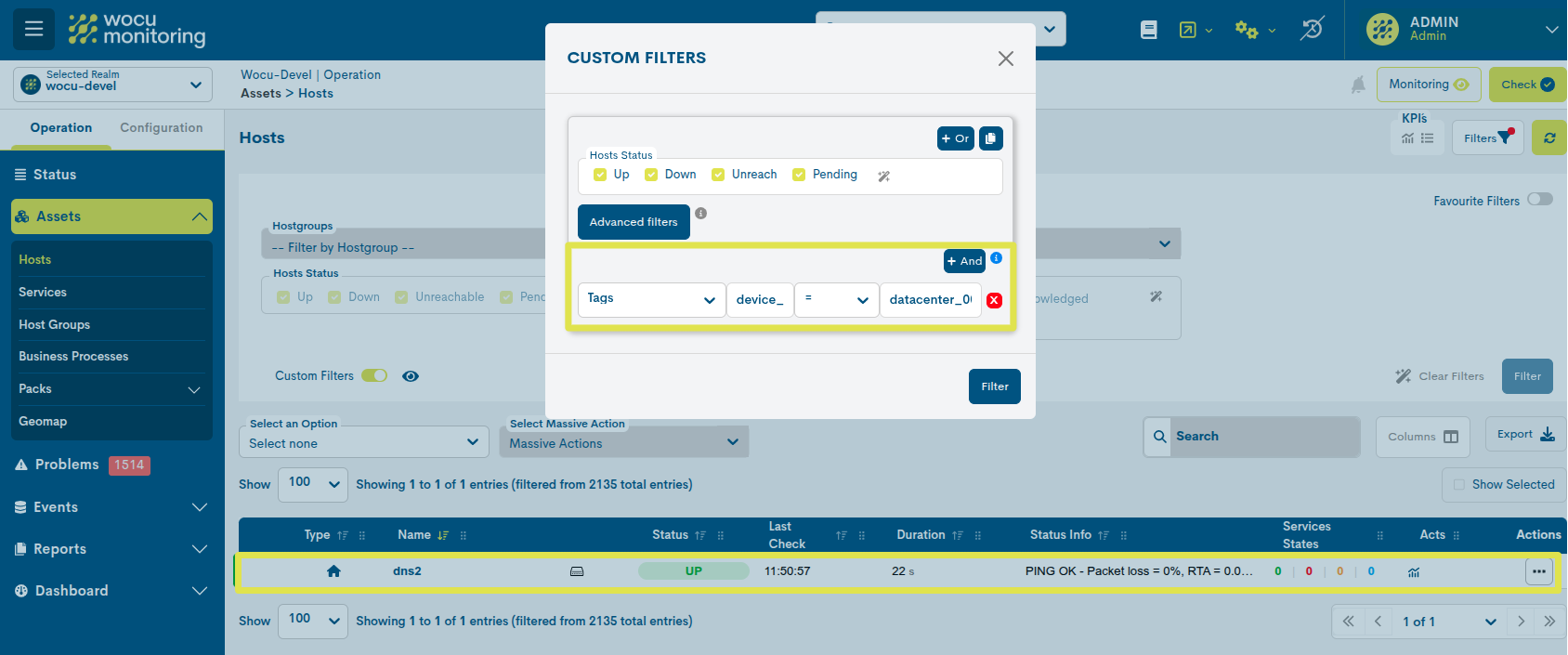
Task: Open the Tags field dropdown
Action: 651,299
